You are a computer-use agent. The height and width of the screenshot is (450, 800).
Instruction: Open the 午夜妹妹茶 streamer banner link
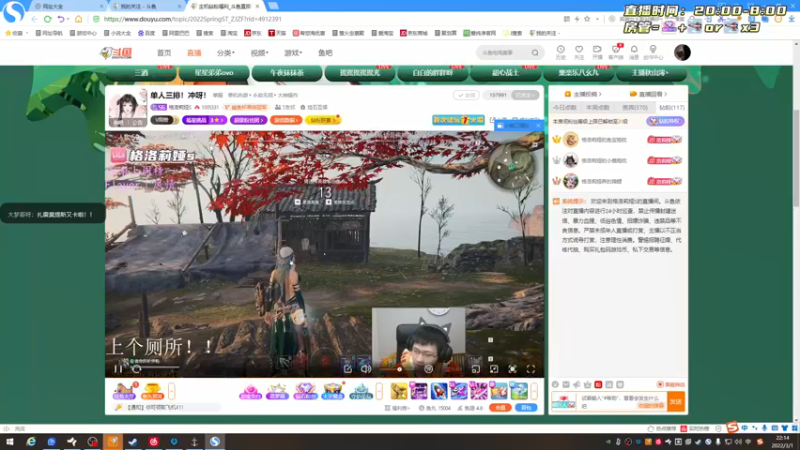tap(287, 73)
